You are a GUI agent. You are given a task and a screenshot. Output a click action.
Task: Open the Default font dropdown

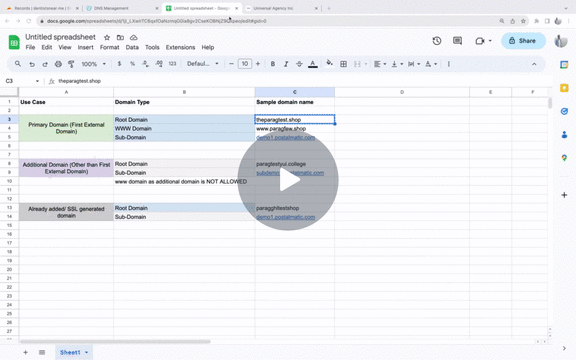pos(202,64)
